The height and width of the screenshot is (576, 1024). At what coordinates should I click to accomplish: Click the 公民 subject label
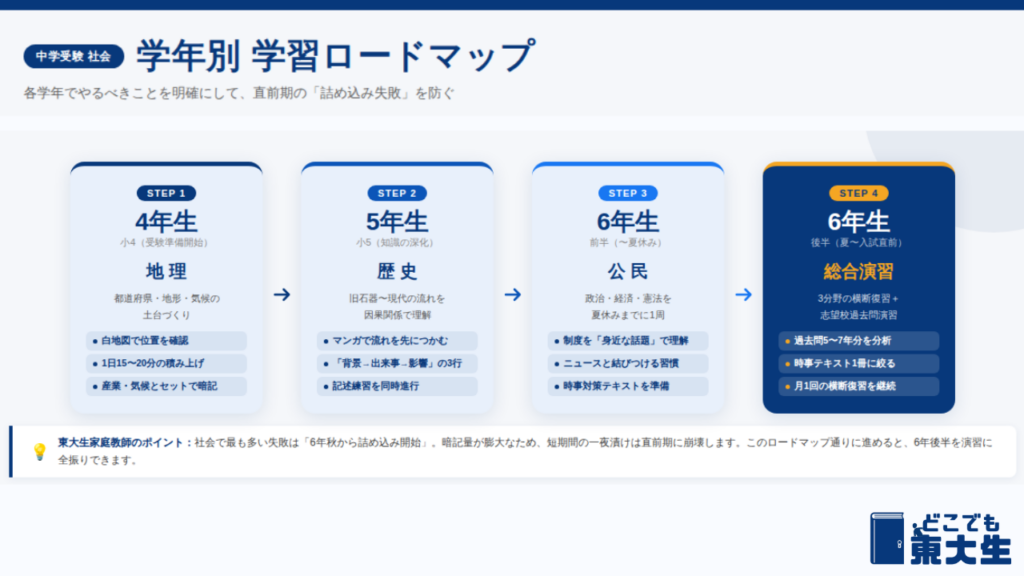[x=628, y=271]
